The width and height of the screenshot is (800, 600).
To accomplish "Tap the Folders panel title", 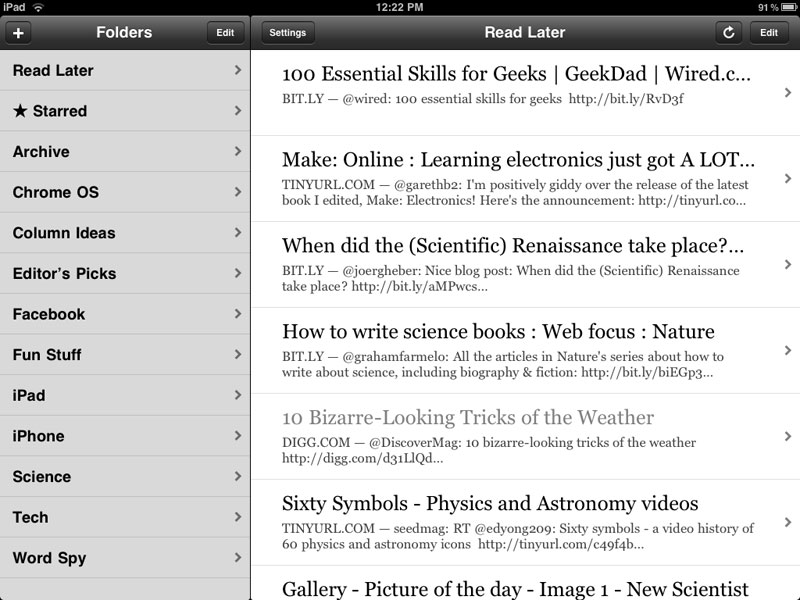I will 124,33.
